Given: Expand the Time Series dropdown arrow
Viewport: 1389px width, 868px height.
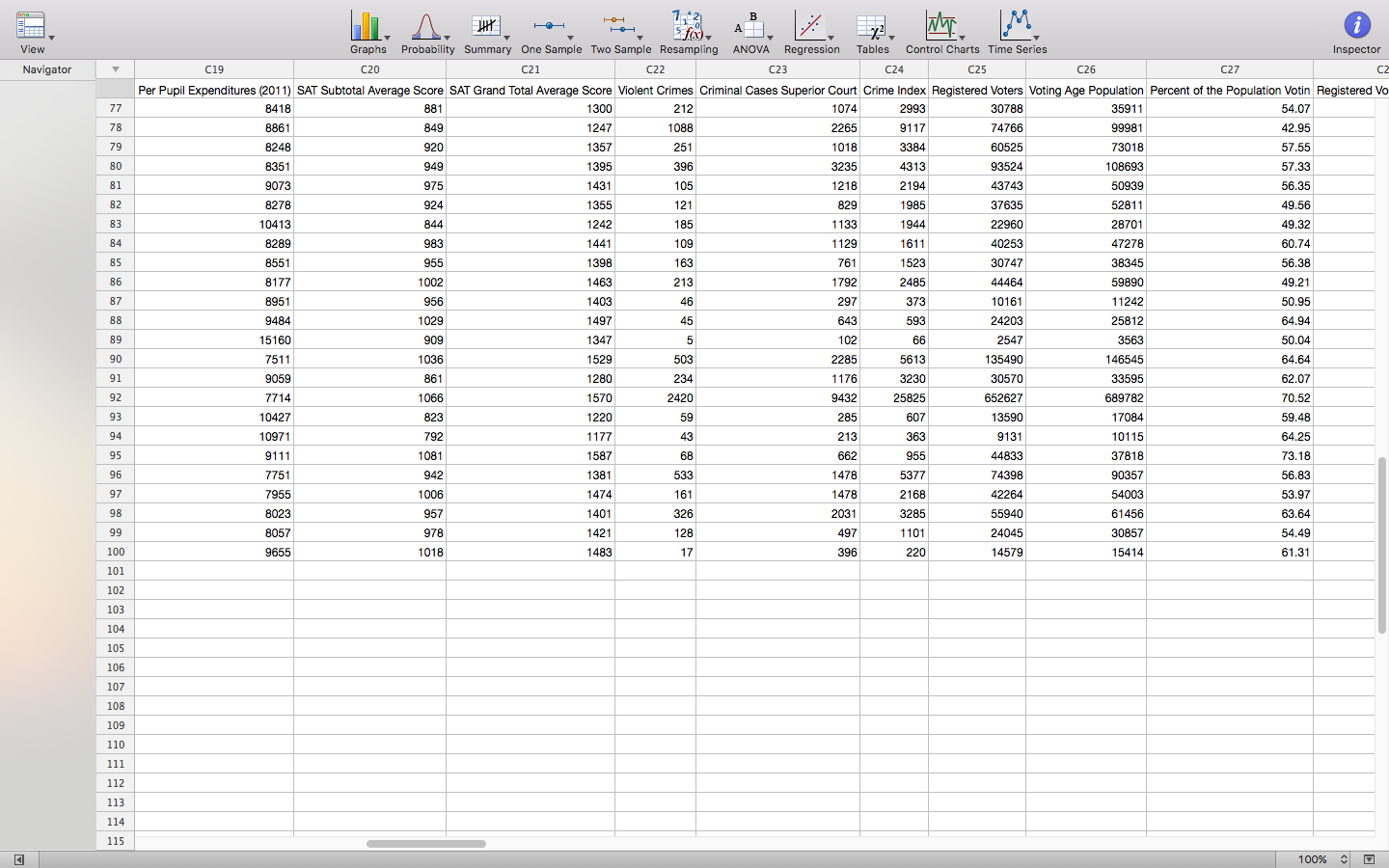Looking at the screenshot, I should pos(1037,38).
